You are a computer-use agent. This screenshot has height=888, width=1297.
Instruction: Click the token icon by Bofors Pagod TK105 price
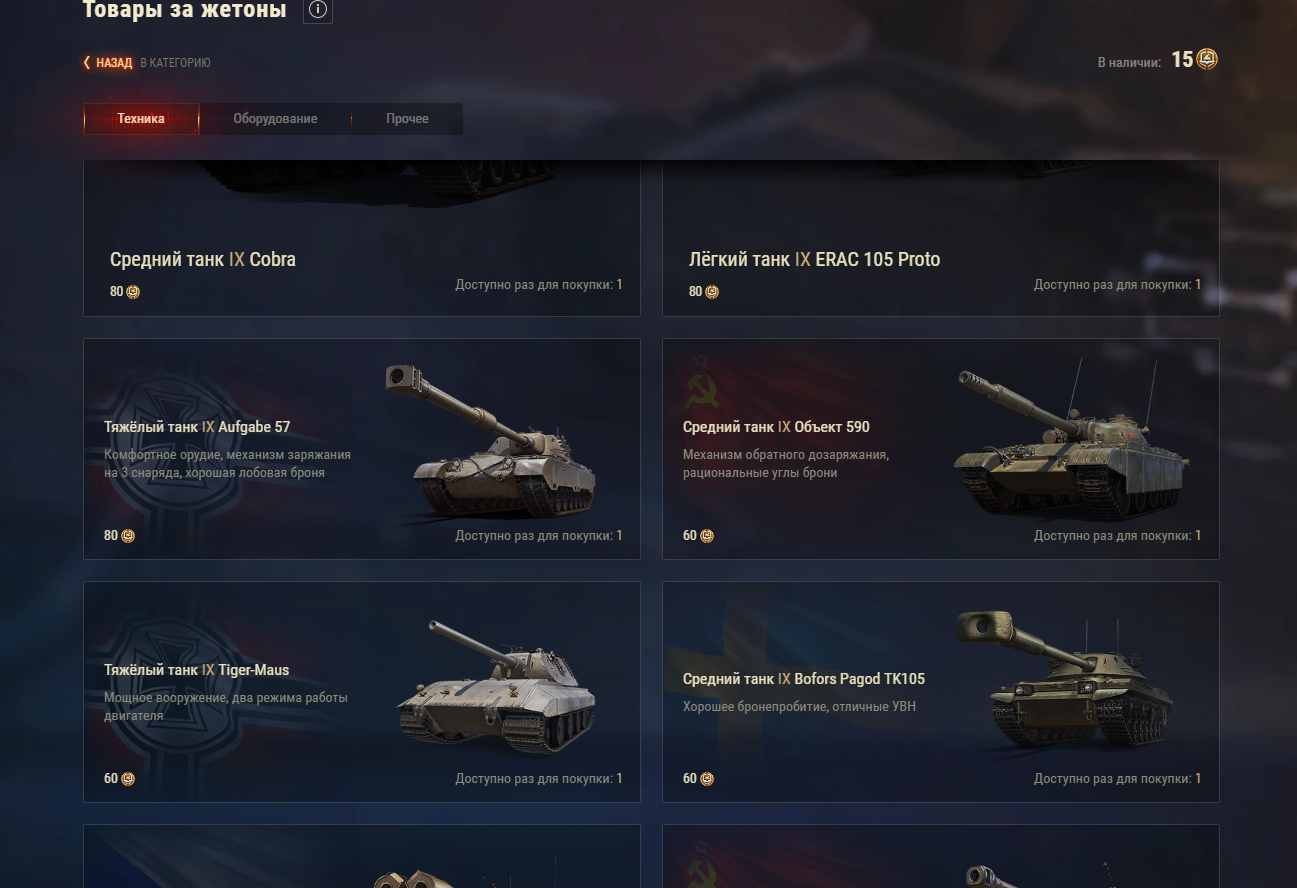coord(707,779)
